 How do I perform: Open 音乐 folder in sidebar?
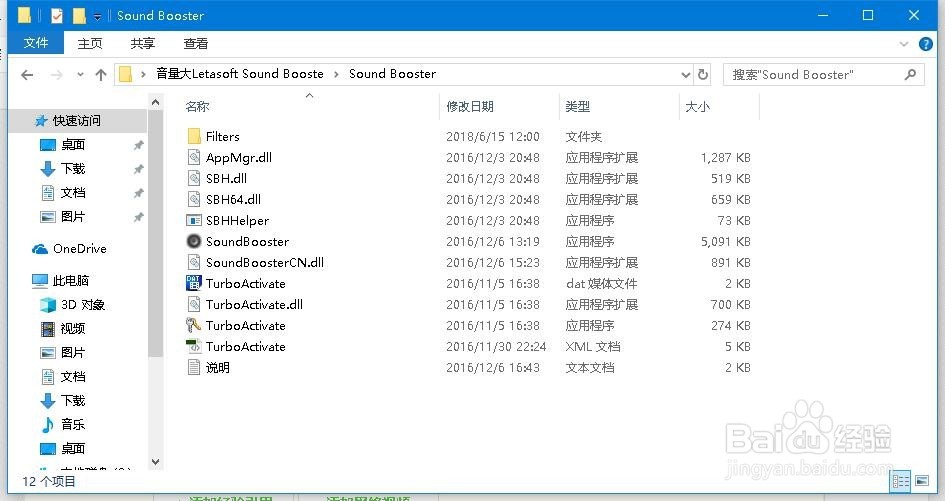(72, 424)
